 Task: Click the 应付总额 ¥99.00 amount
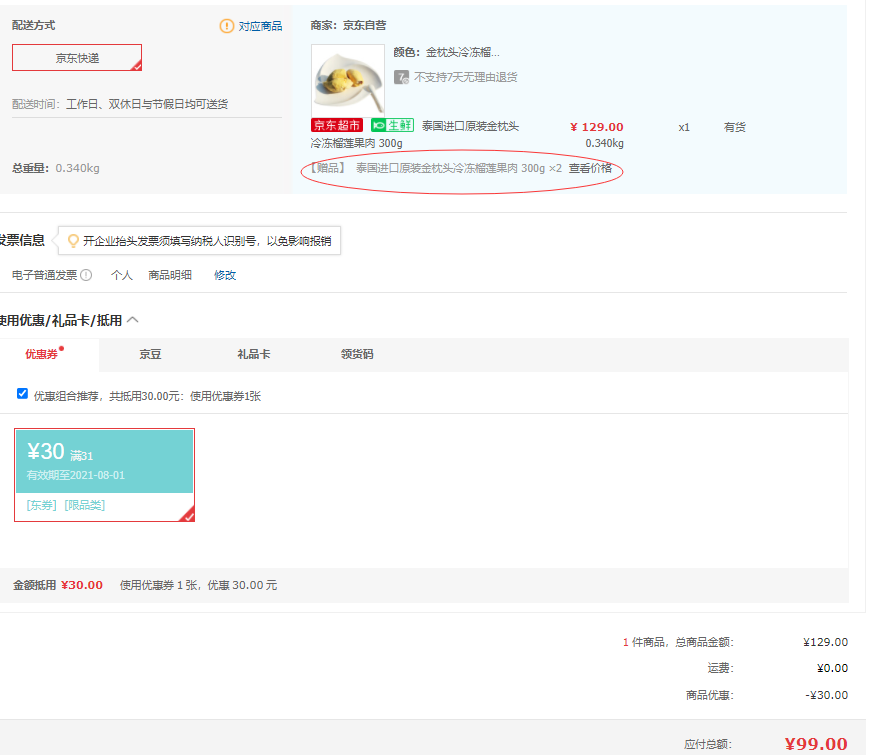pos(816,744)
